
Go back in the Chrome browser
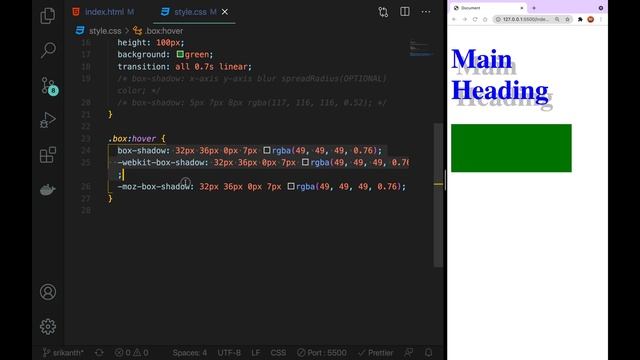pyautogui.click(x=454, y=19)
